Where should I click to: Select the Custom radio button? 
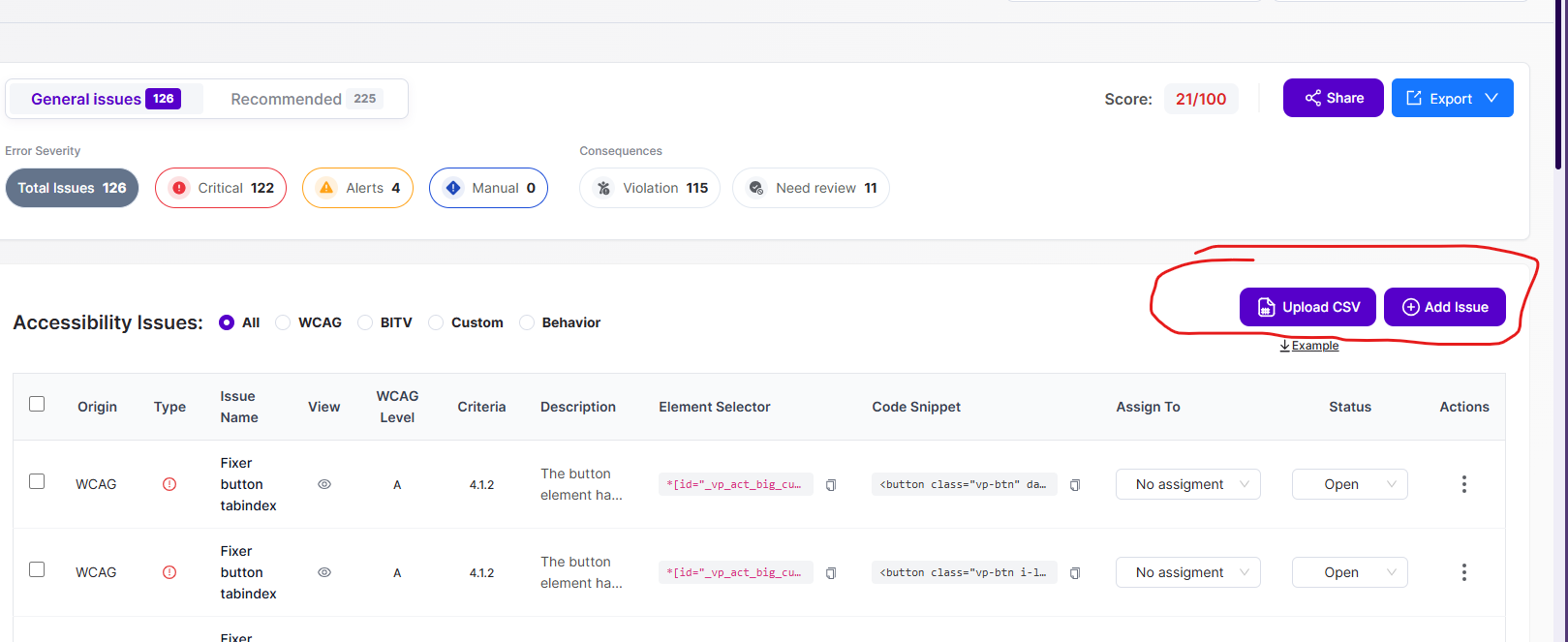click(x=436, y=322)
